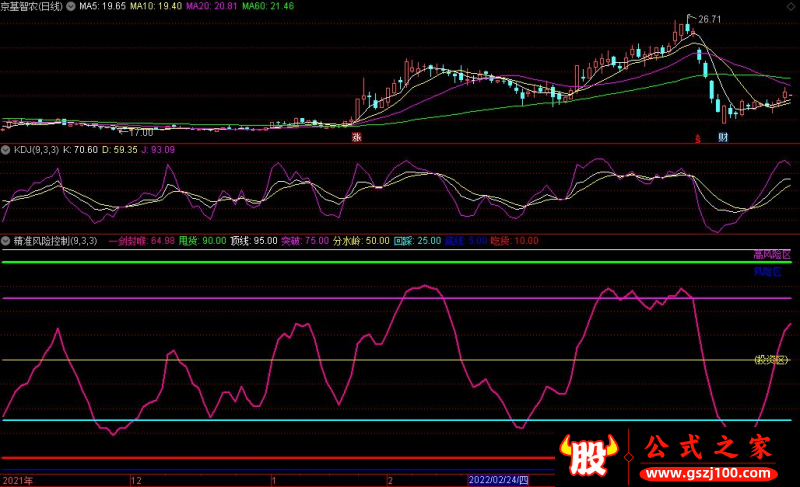Expand the KDJ(9,3,3) indicator menu arrow

(x=6, y=150)
